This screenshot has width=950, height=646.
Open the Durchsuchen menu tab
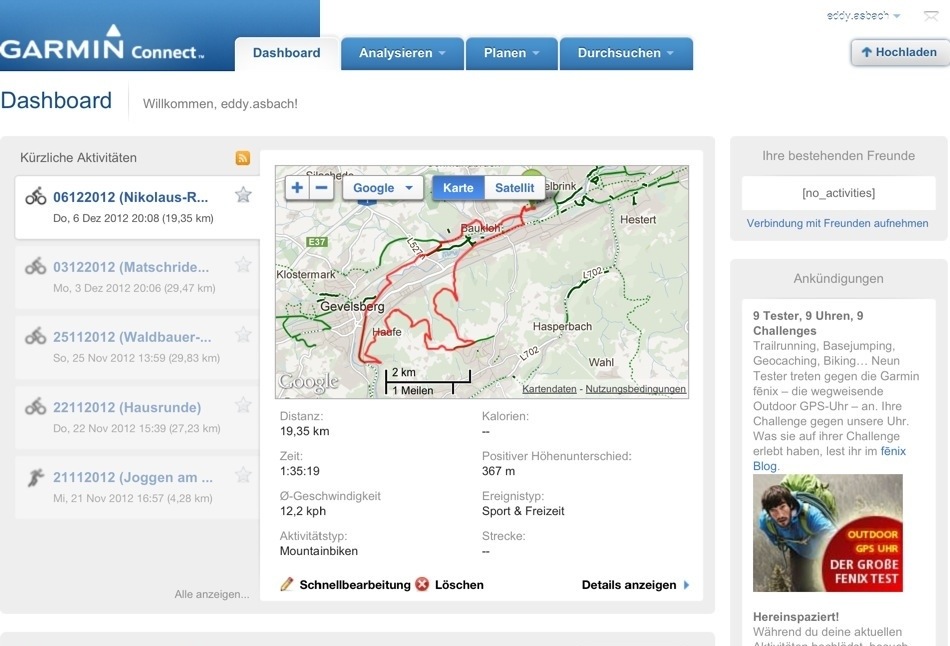(x=625, y=53)
